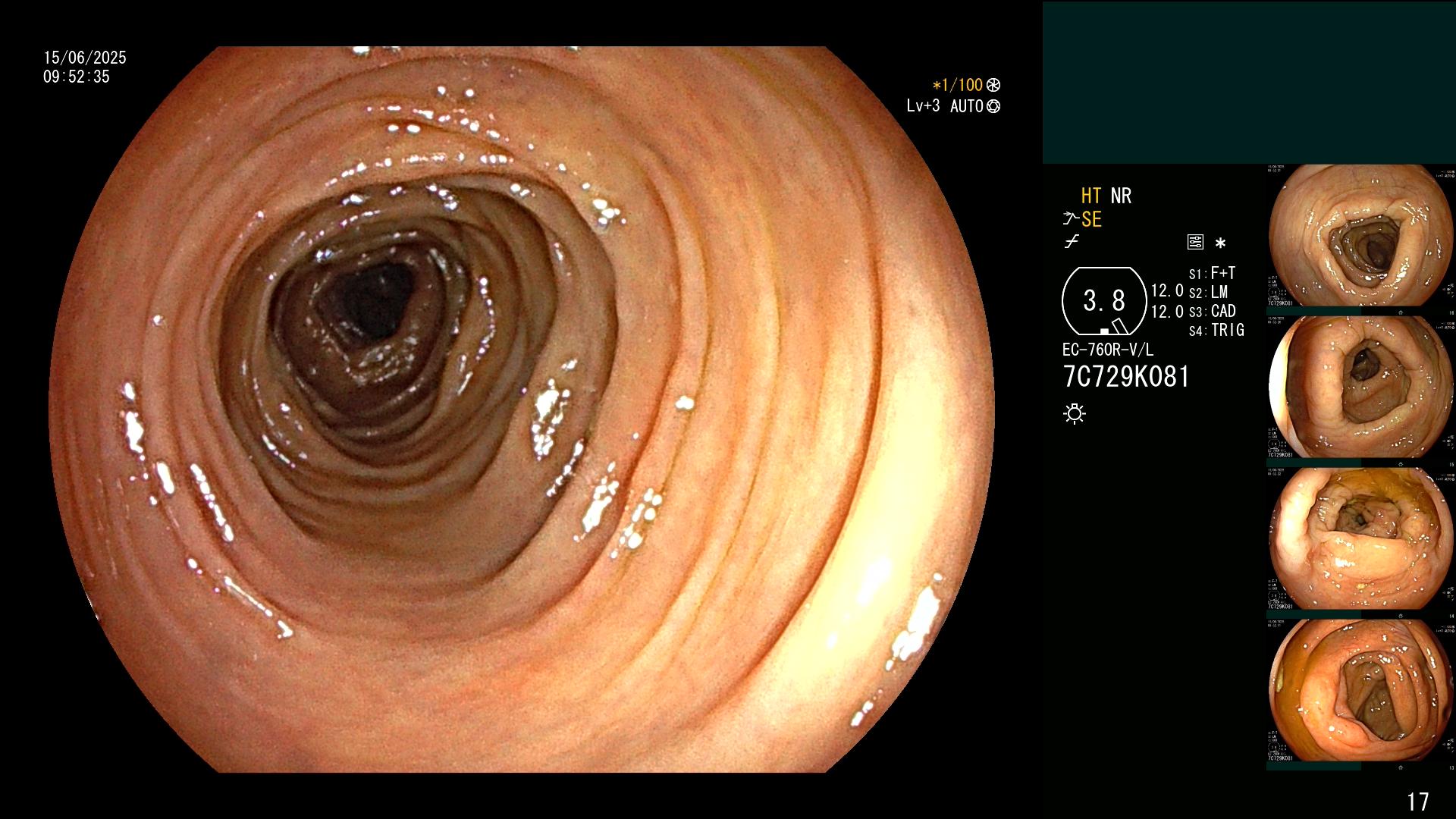Click the S3: CAD switch assignment

pos(1212,311)
